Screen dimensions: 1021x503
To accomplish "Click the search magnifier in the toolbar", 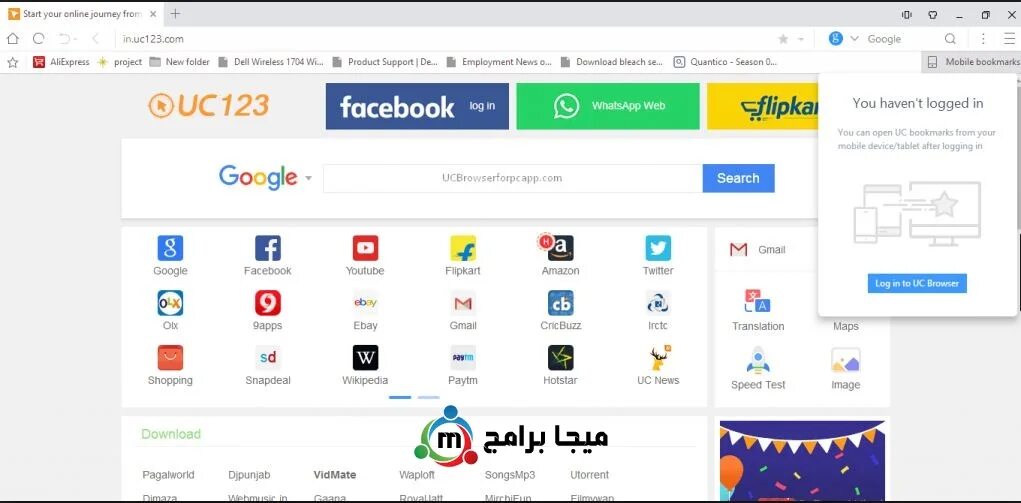I will coord(950,39).
